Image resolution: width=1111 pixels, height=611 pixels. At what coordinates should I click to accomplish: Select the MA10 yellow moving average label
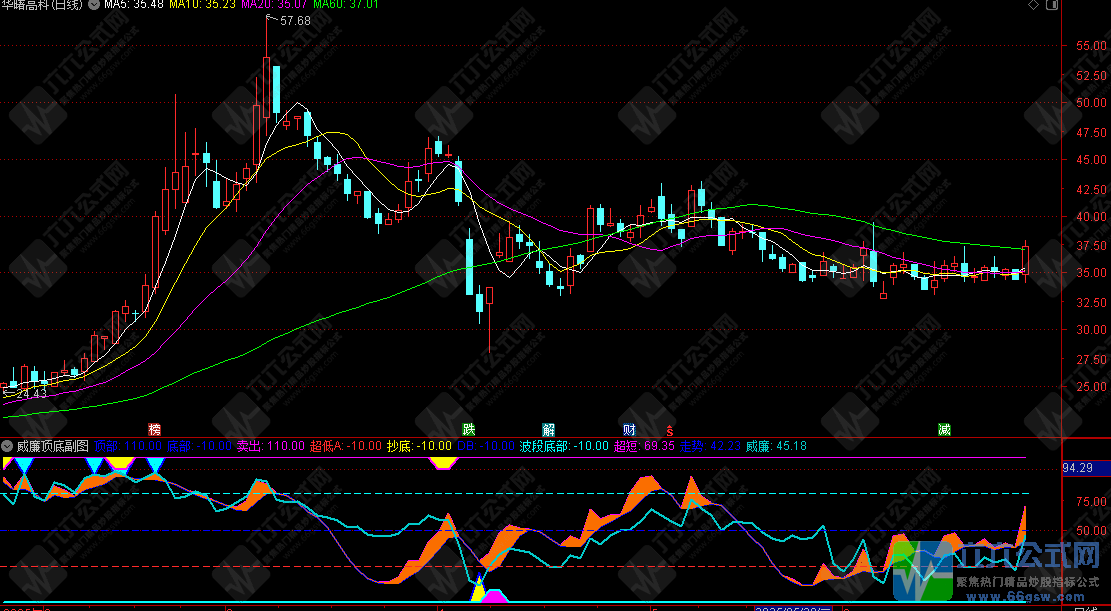tap(202, 6)
